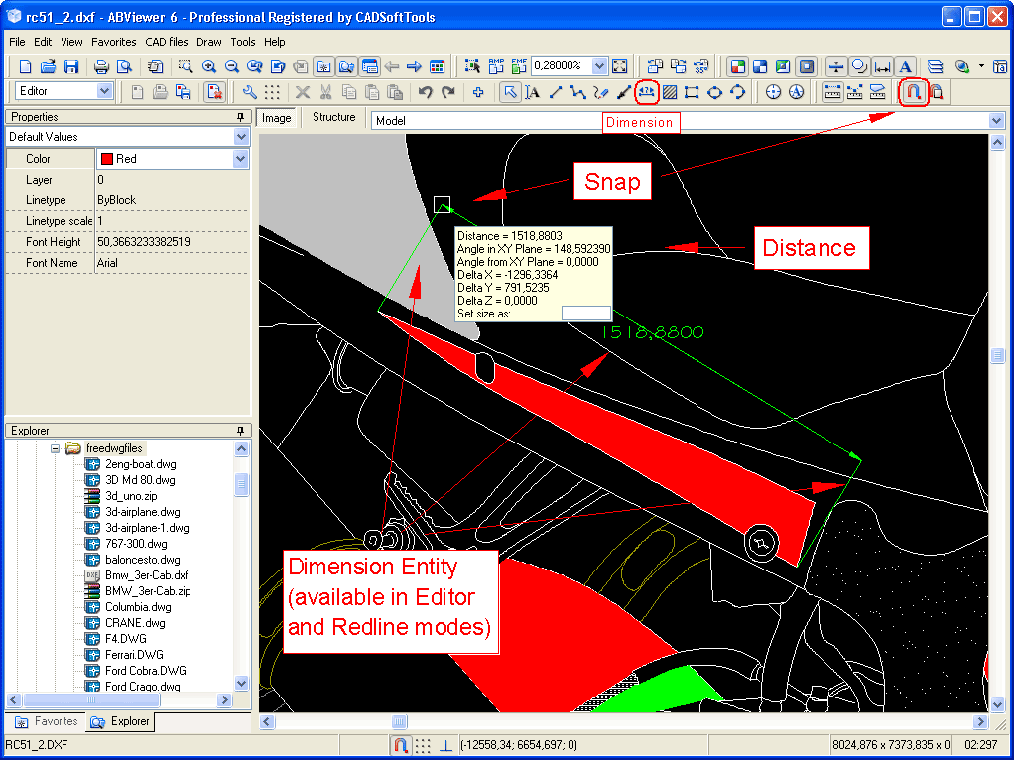Open the small dropdown arrow after the globe icon
This screenshot has height=760, width=1014.
[x=981, y=66]
